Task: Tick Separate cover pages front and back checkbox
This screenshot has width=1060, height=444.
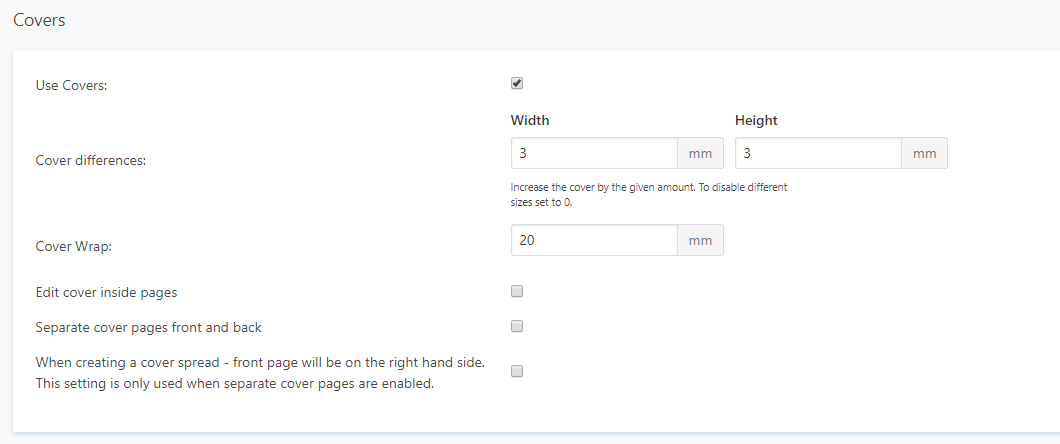Action: pyautogui.click(x=517, y=326)
